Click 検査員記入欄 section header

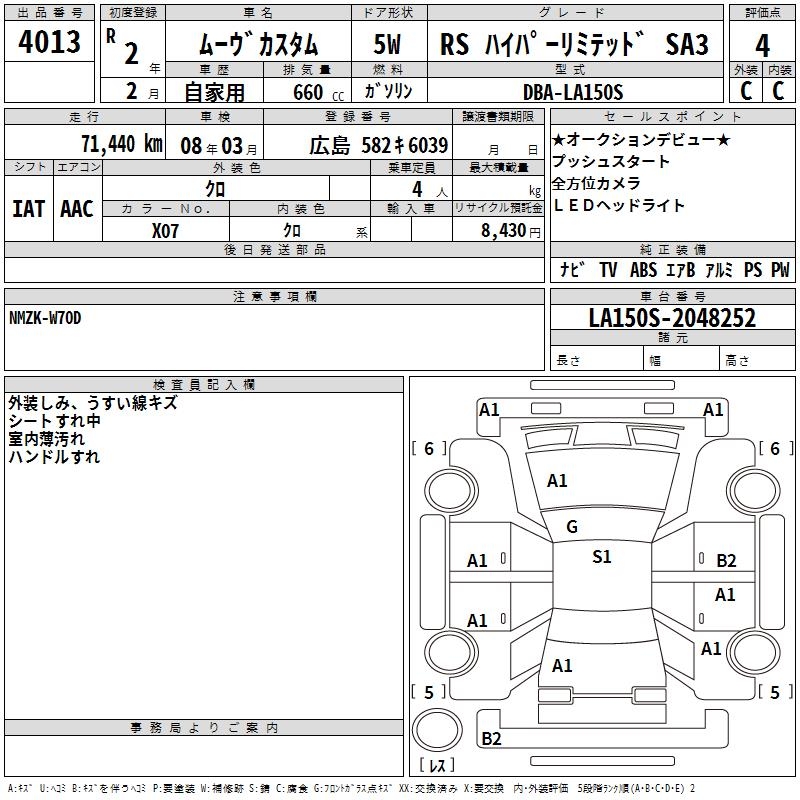coord(204,385)
